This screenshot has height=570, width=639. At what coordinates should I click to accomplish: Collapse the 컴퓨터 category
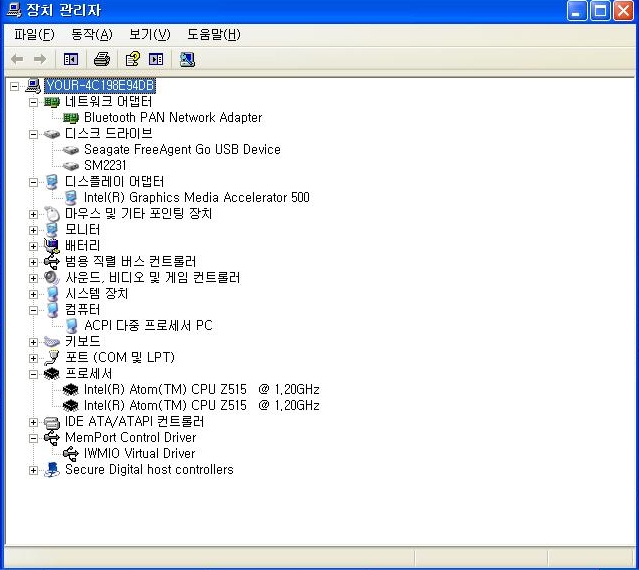(33, 310)
